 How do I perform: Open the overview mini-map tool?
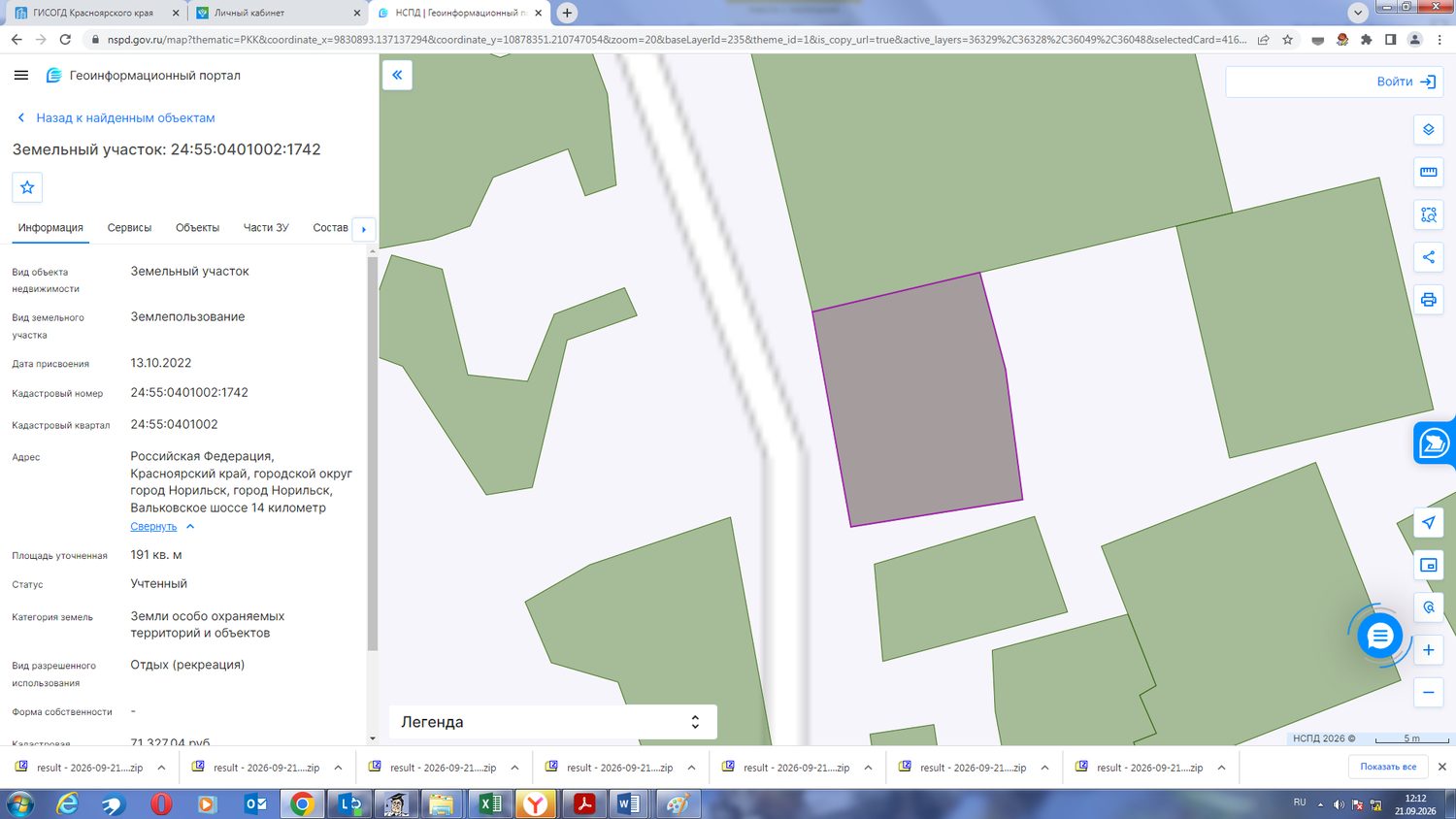pyautogui.click(x=1428, y=565)
